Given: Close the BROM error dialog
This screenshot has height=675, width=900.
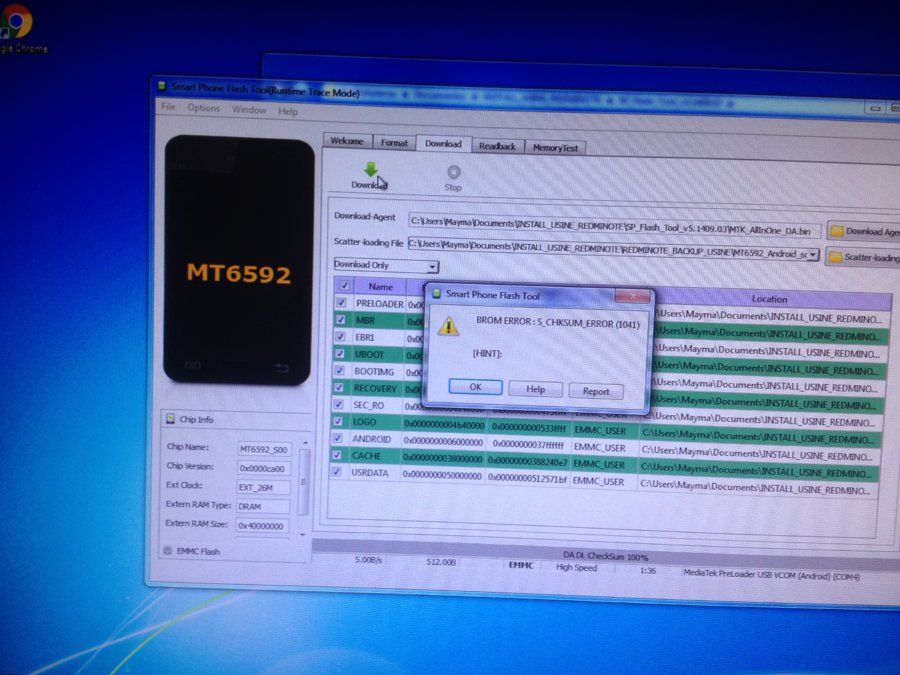Looking at the screenshot, I should coord(633,296).
